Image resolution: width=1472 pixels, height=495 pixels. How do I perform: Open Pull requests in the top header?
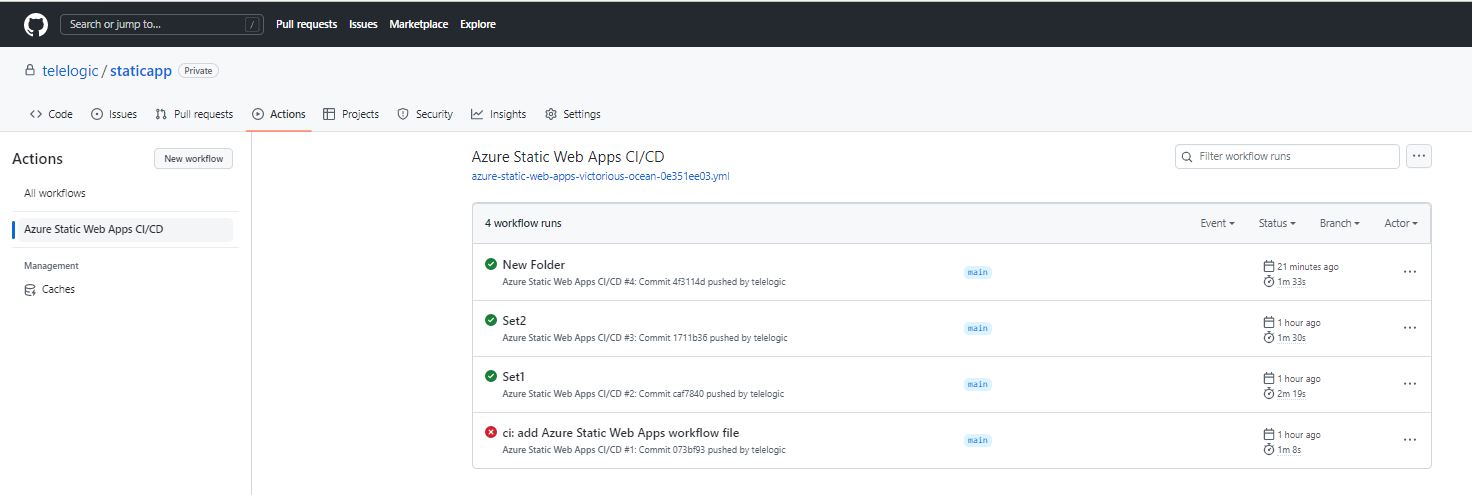[306, 24]
